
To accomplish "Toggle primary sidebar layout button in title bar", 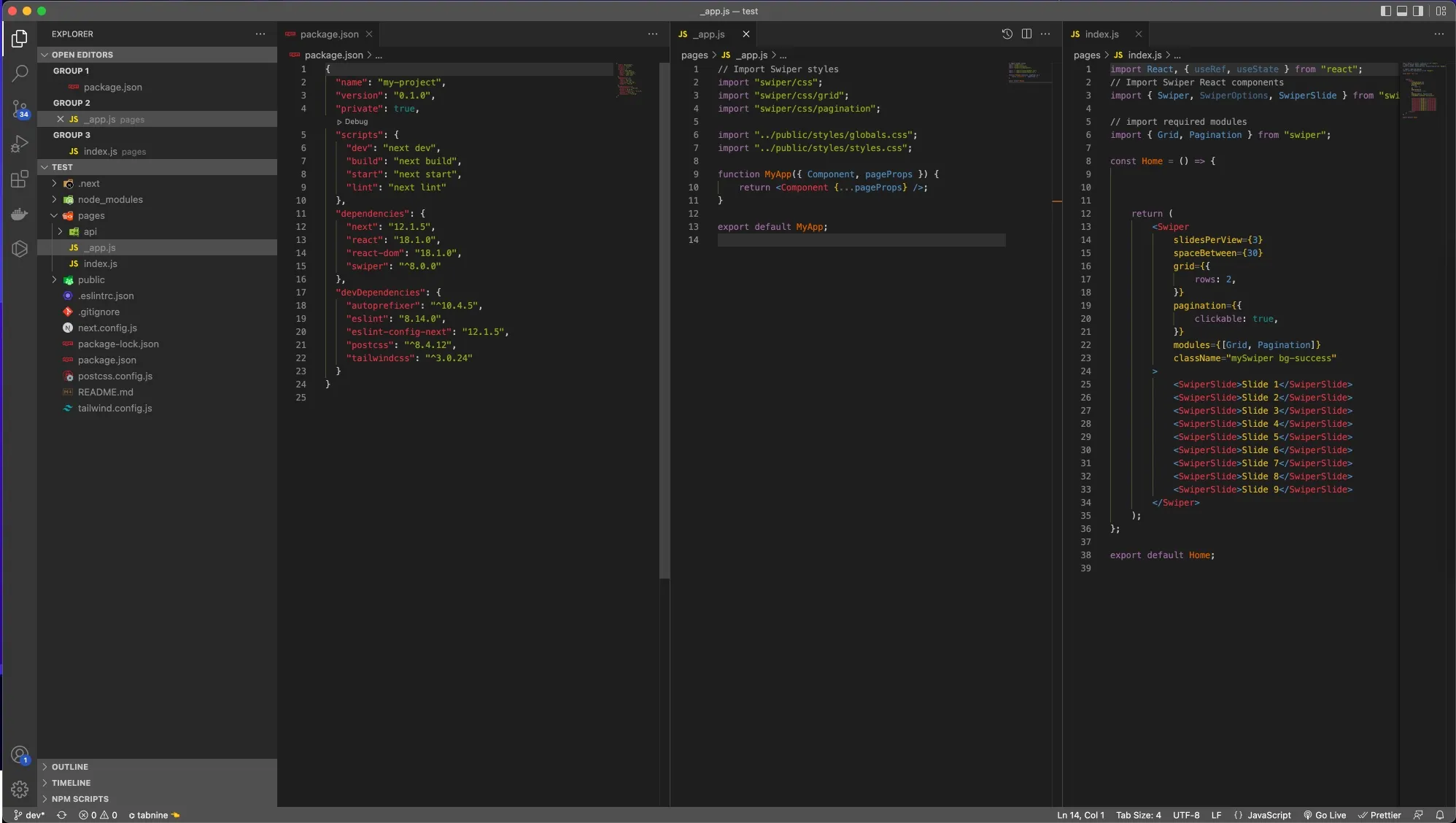I will (1385, 11).
